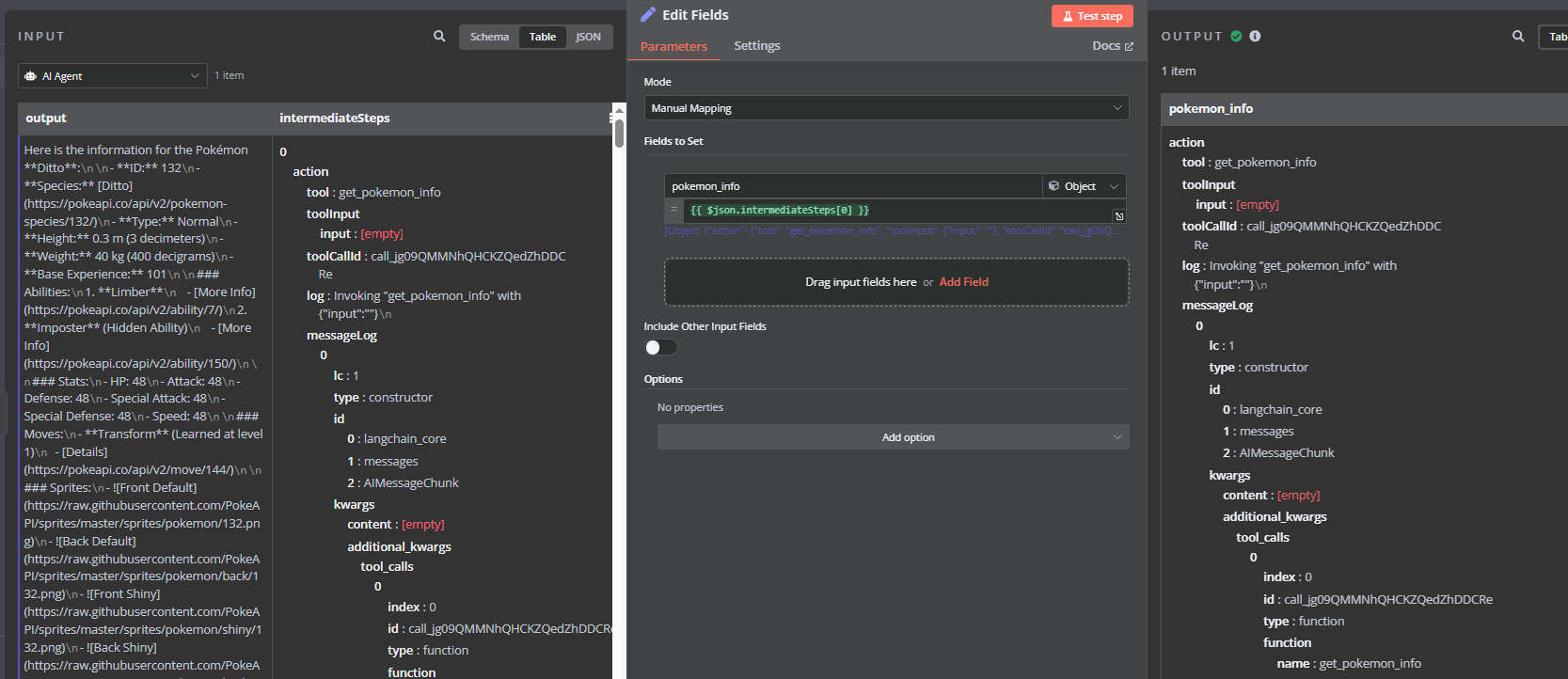Screen dimensions: 1568x679
Task: Click 'index : 0' in the output panel
Action: [1288, 577]
